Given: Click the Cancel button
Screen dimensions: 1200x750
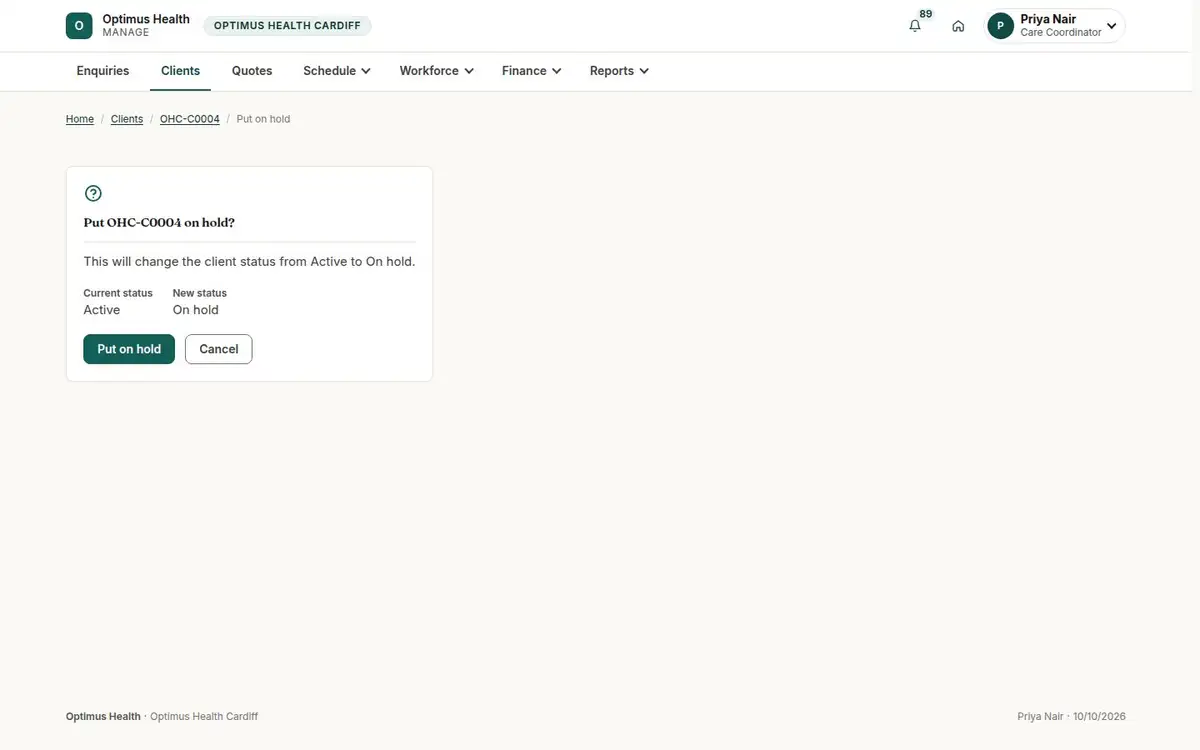Looking at the screenshot, I should pos(219,349).
